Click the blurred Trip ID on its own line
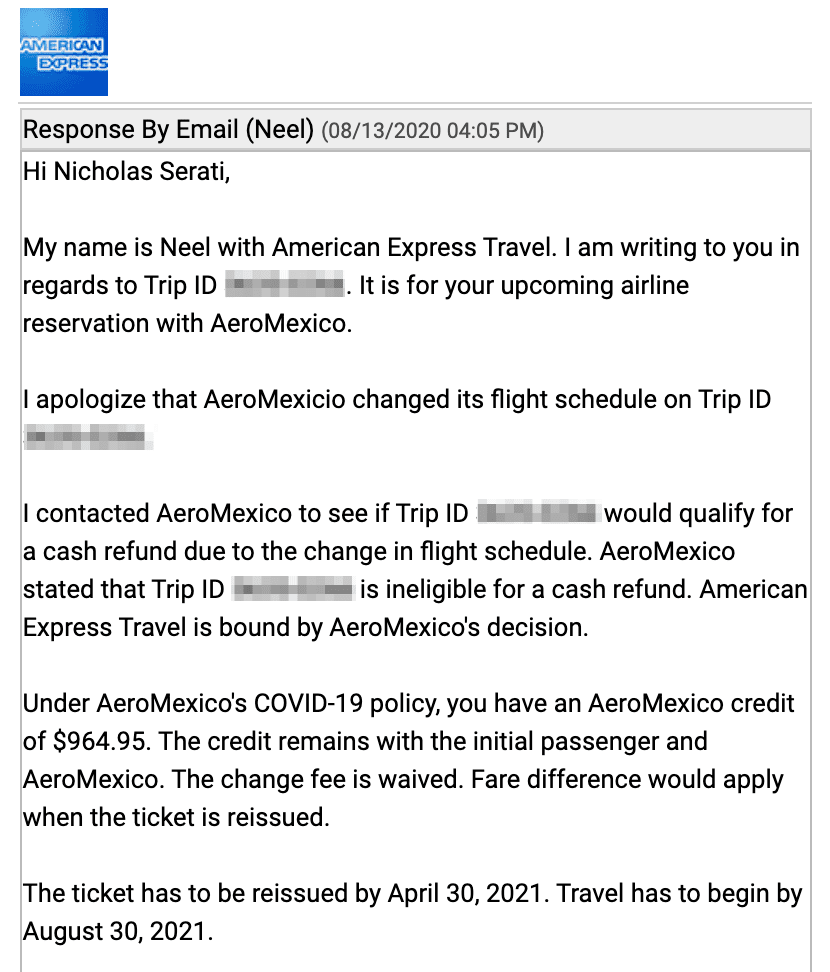Screen dimensions: 830x972 point(86,437)
